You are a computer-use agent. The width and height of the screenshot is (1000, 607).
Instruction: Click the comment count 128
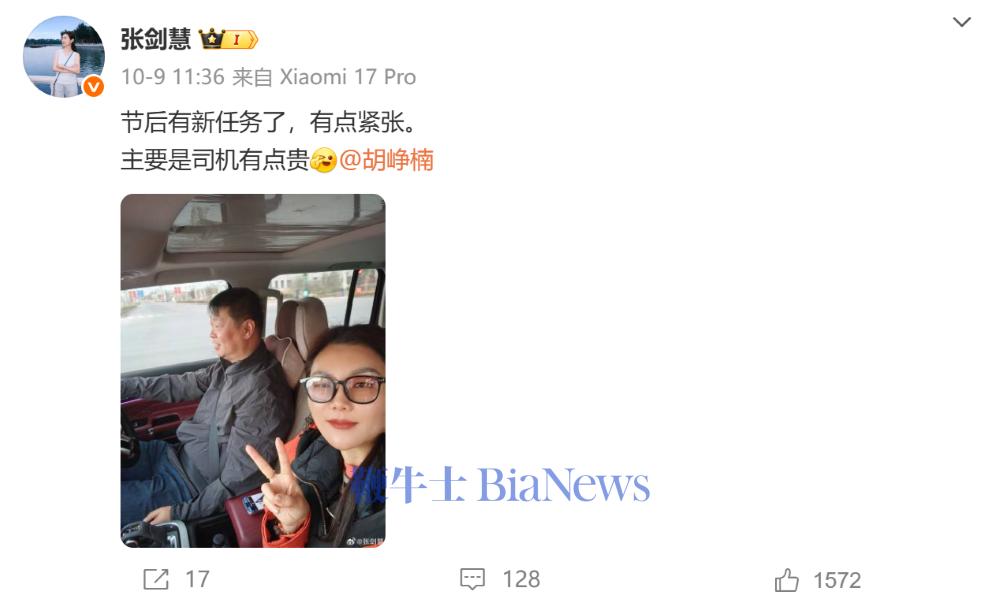coord(521,579)
